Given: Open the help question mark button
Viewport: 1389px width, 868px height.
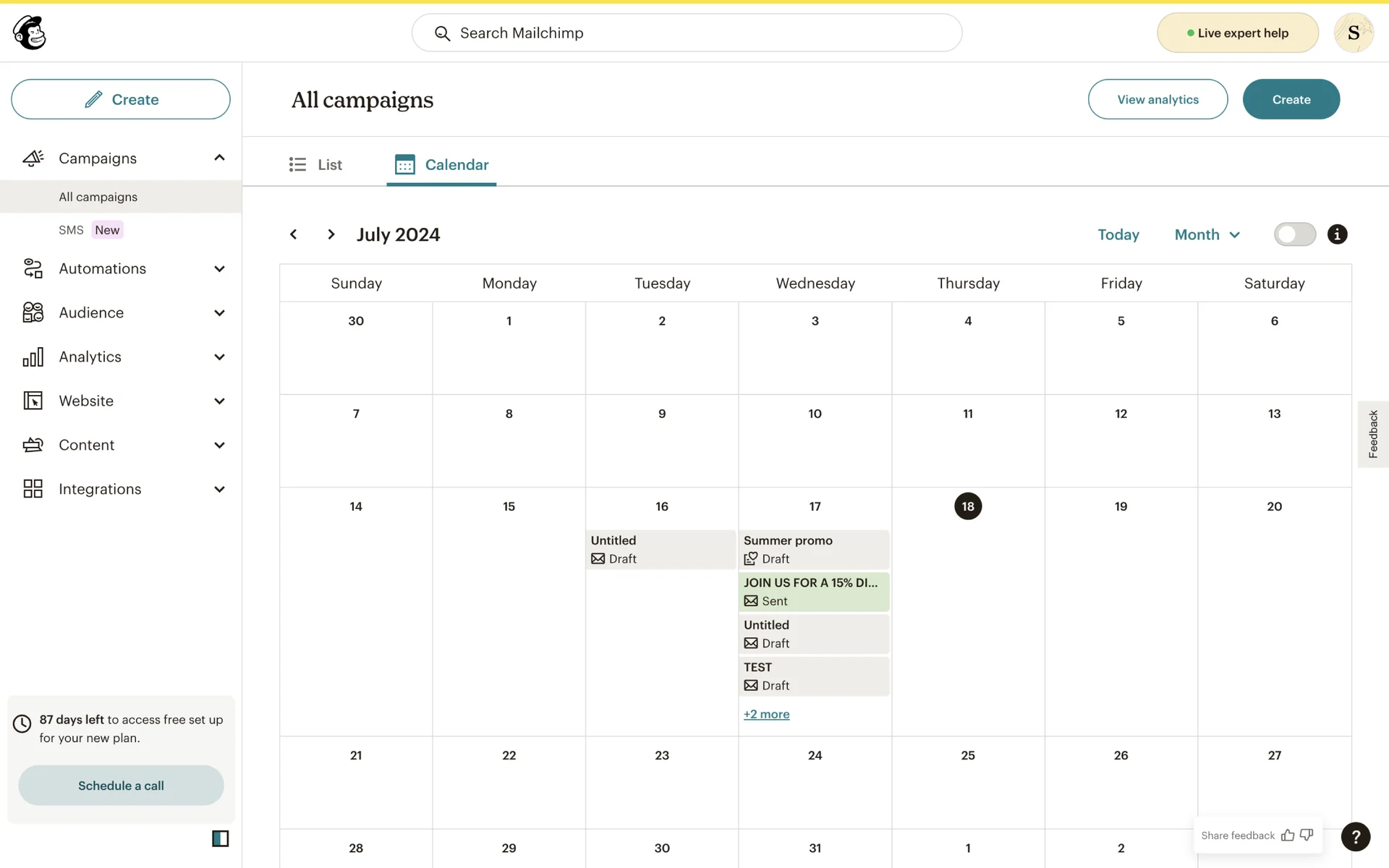Looking at the screenshot, I should [x=1355, y=836].
